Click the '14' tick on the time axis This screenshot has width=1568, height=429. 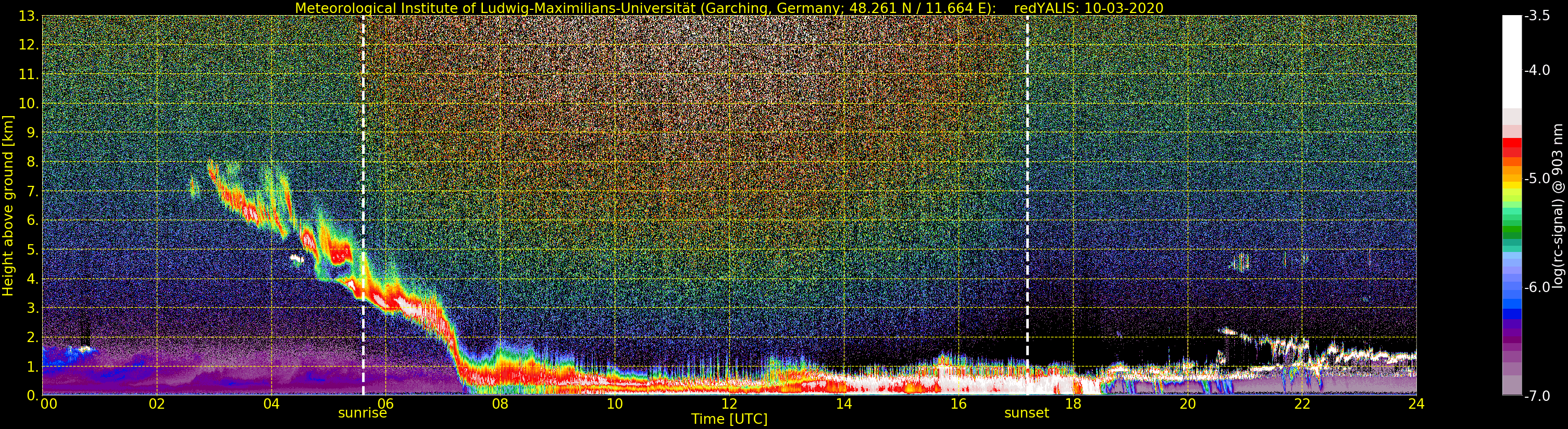coord(844,404)
